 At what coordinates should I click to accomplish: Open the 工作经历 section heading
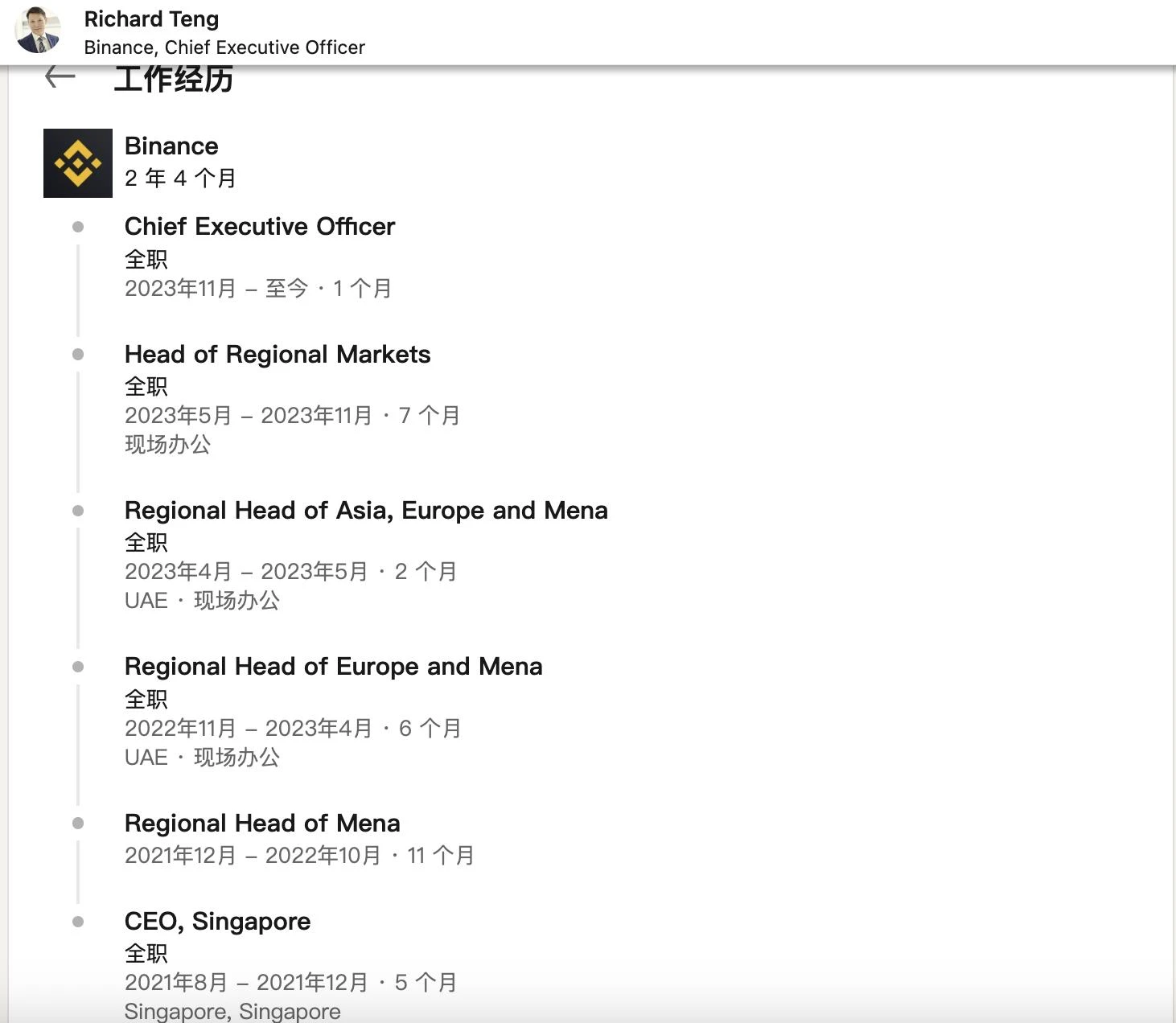[x=175, y=79]
